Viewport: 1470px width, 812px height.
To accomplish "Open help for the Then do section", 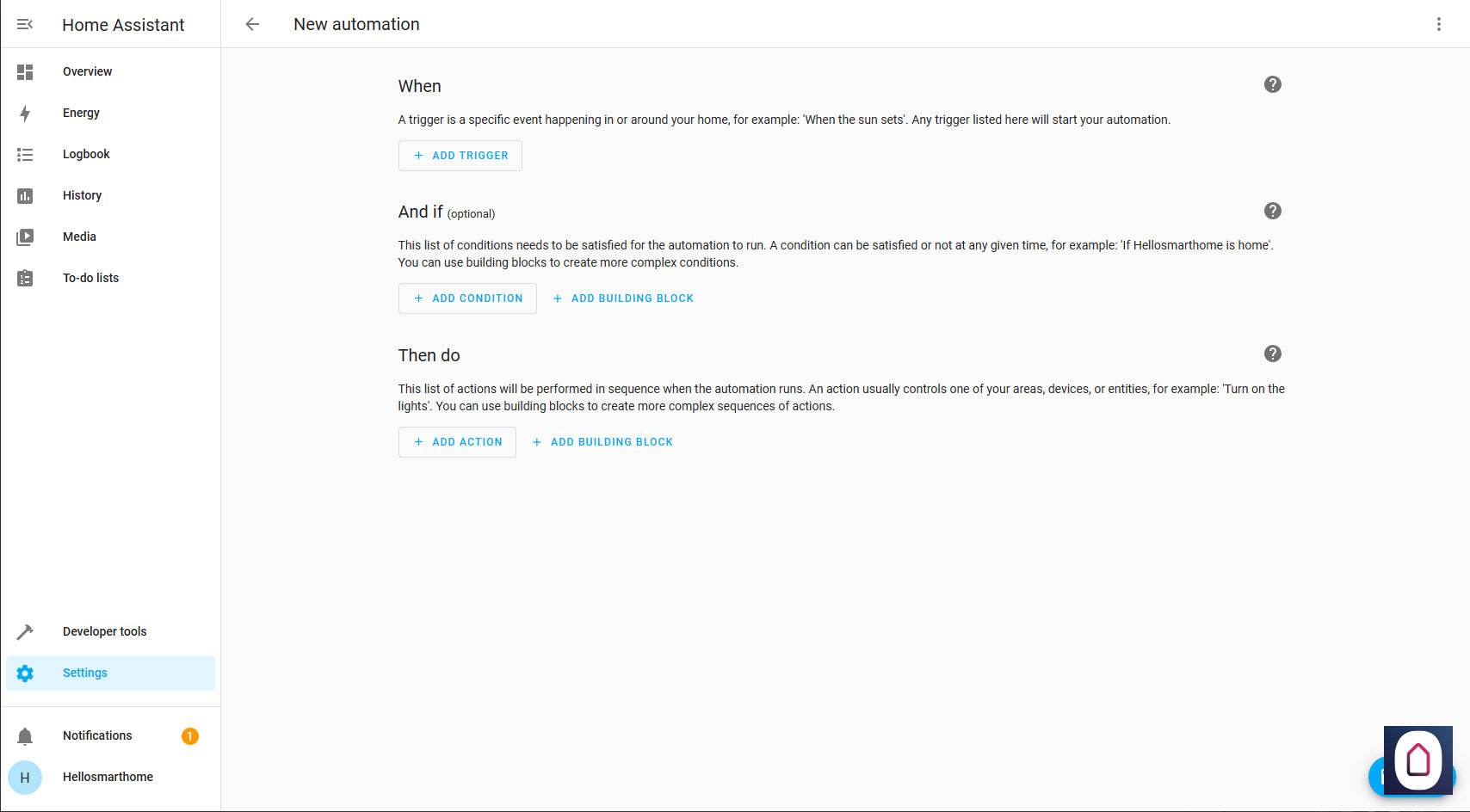I will pyautogui.click(x=1273, y=354).
